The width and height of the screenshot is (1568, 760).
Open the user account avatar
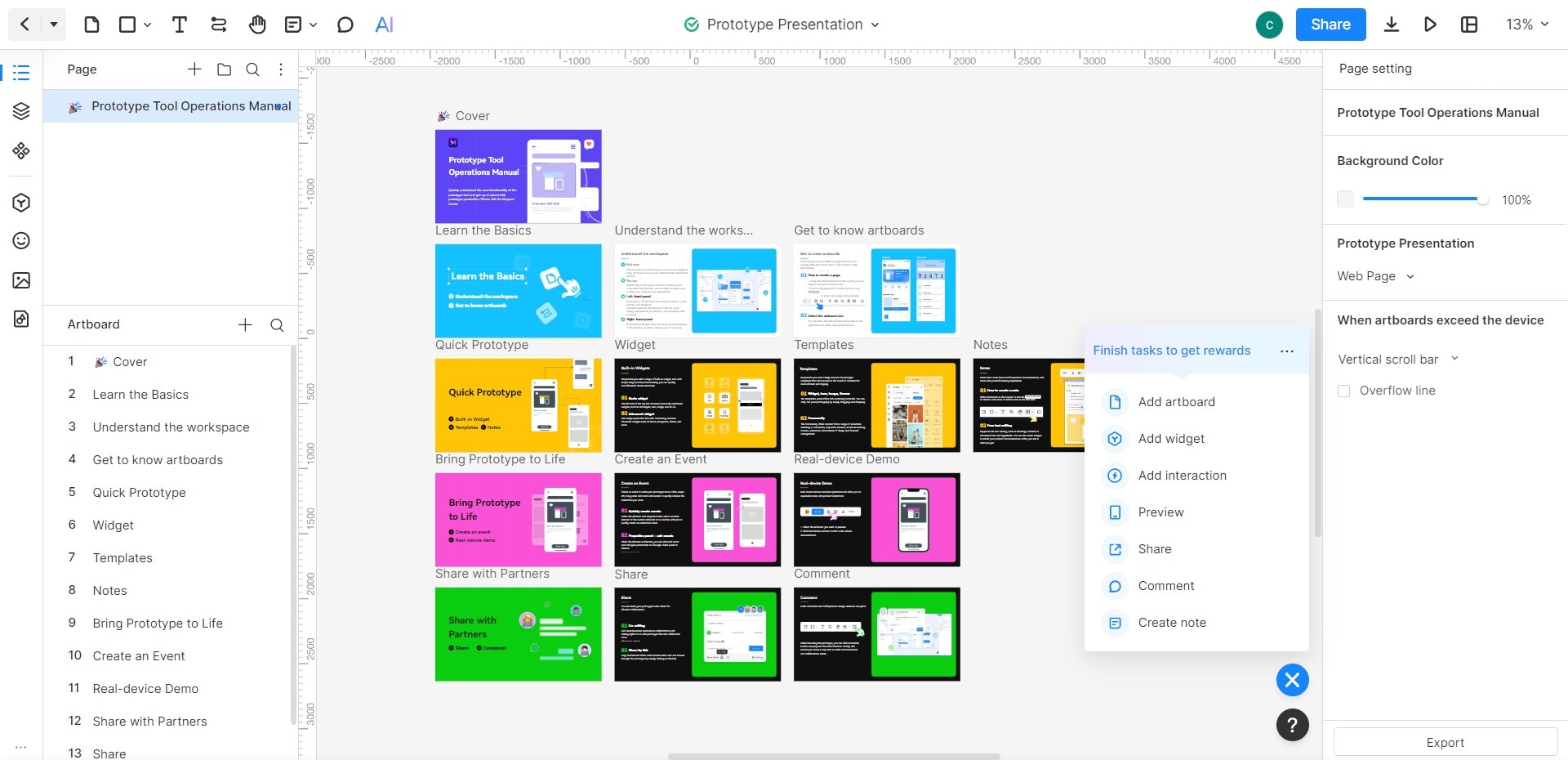pyautogui.click(x=1269, y=25)
